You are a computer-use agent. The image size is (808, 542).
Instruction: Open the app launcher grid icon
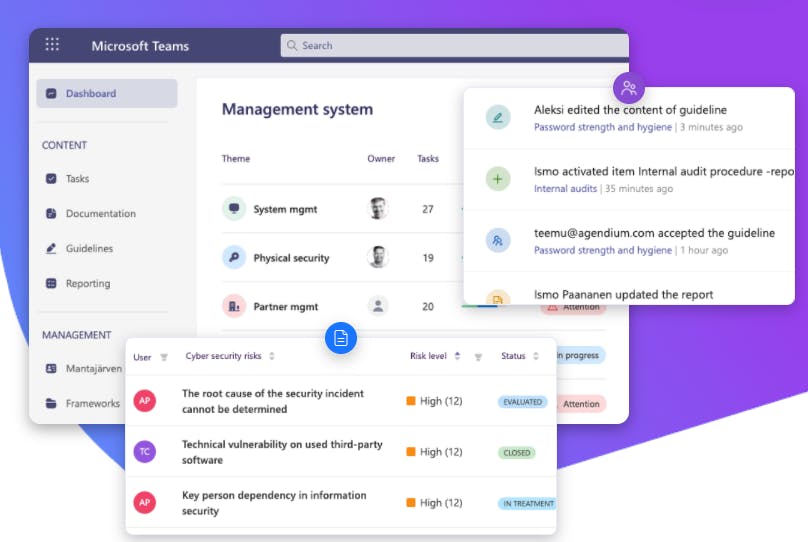pos(52,44)
